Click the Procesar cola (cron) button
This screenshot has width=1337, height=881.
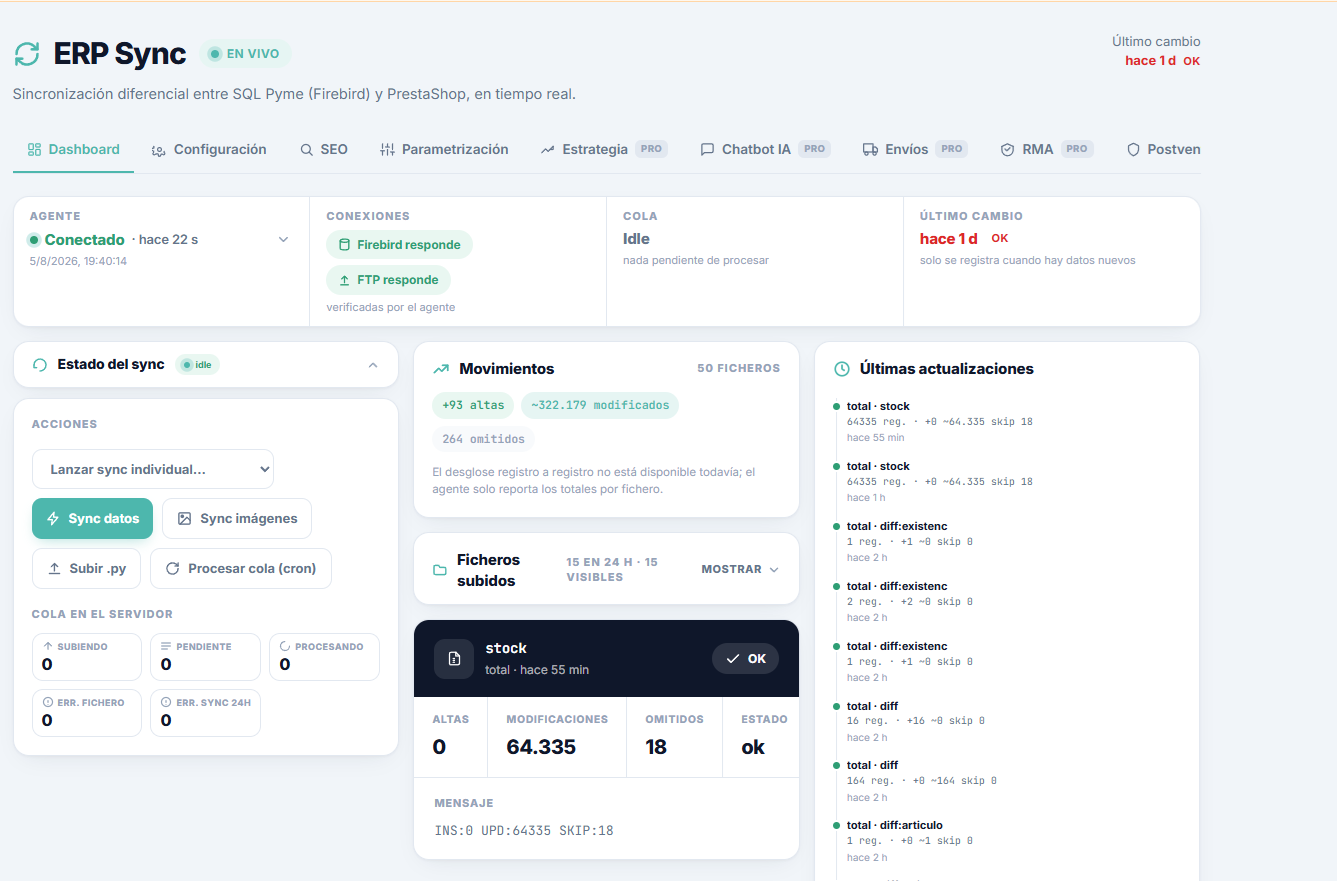241,569
